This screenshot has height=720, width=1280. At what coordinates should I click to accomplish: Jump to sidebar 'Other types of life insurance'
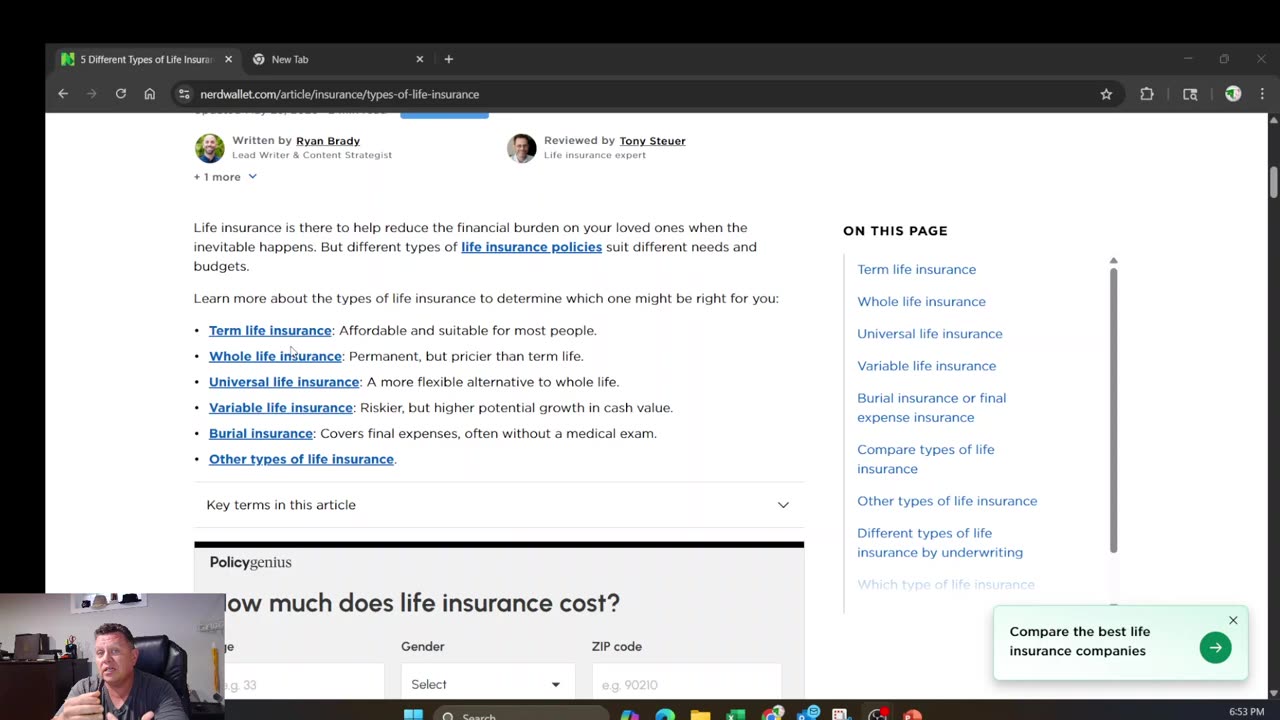coord(947,501)
